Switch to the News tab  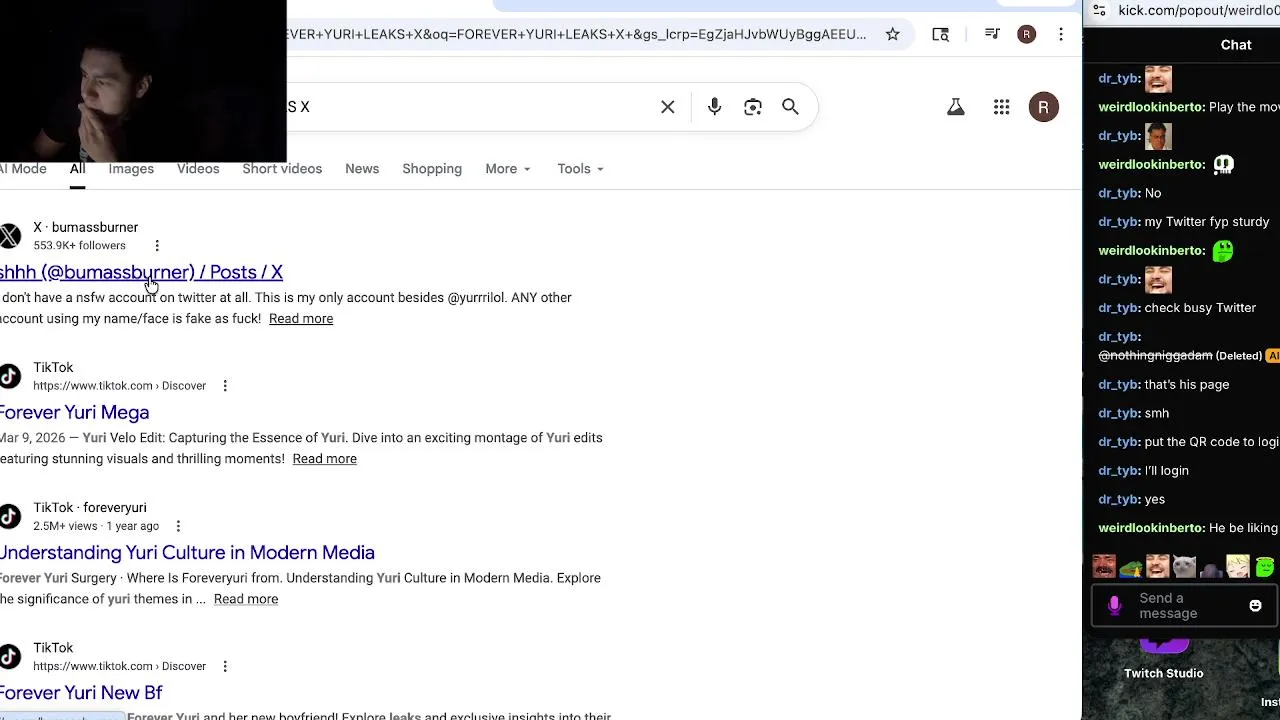[362, 169]
